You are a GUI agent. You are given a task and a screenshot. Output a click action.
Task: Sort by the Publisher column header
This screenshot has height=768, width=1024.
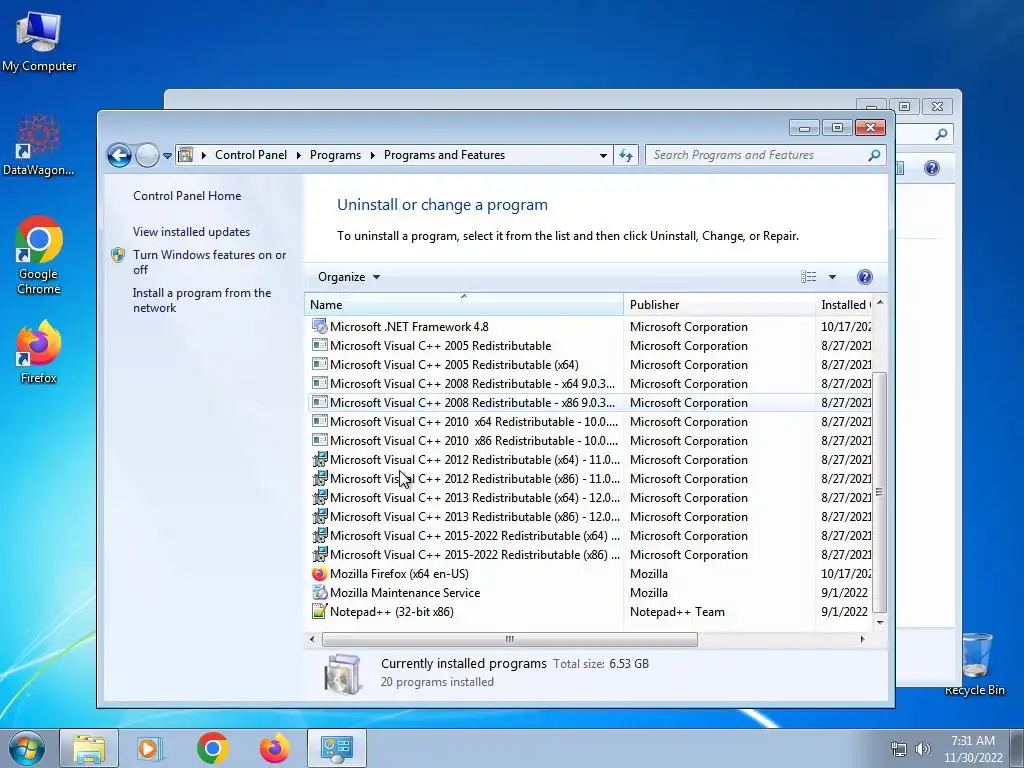click(x=719, y=305)
